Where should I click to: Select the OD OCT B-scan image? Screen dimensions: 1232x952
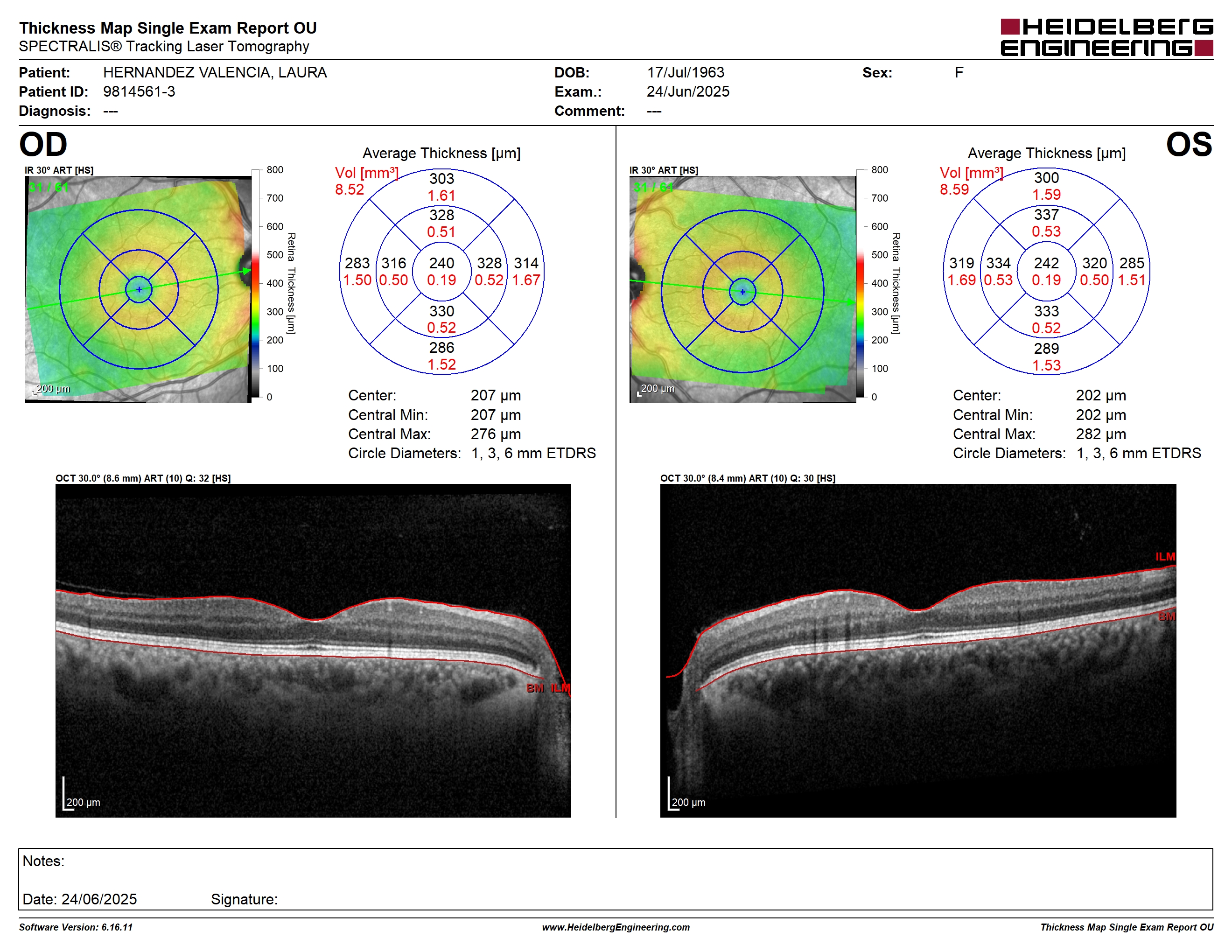pos(313,650)
